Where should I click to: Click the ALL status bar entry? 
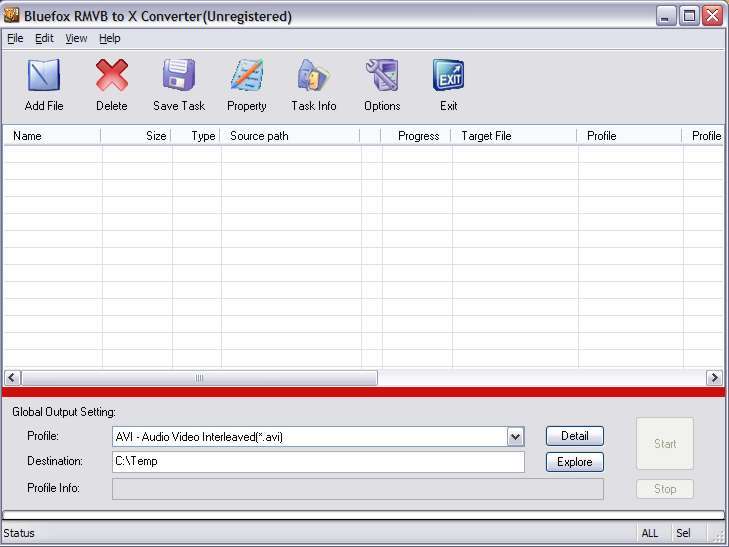tap(650, 533)
